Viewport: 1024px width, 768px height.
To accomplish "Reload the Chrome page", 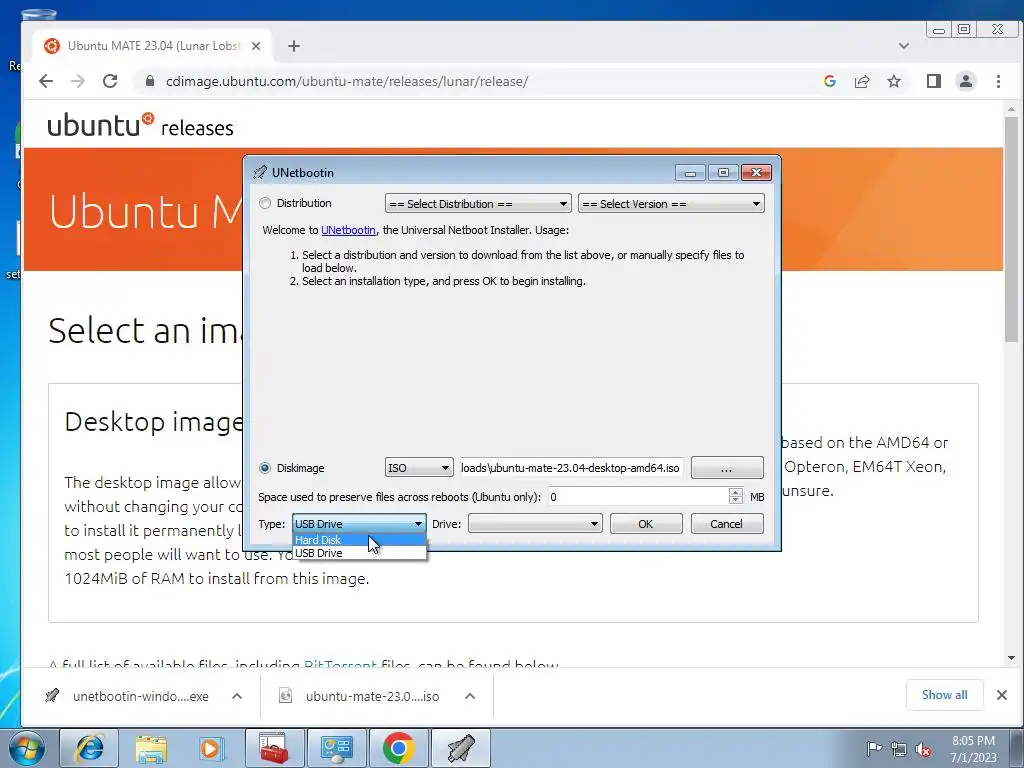I will (110, 81).
